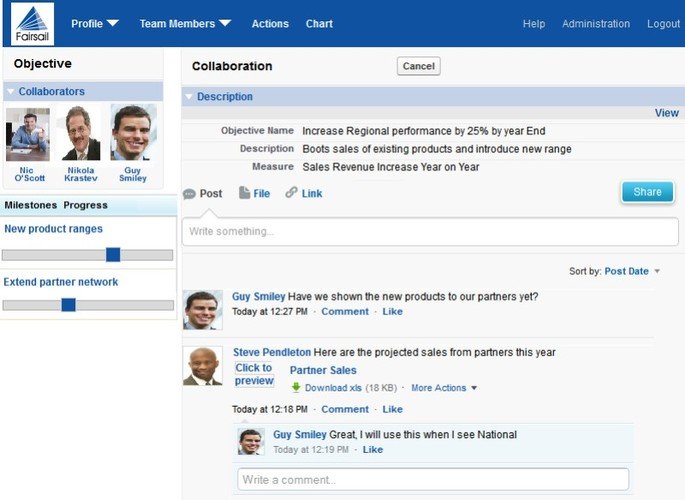Viewport: 685px width, 500px height.
Task: Collapse the Description section
Action: click(189, 97)
